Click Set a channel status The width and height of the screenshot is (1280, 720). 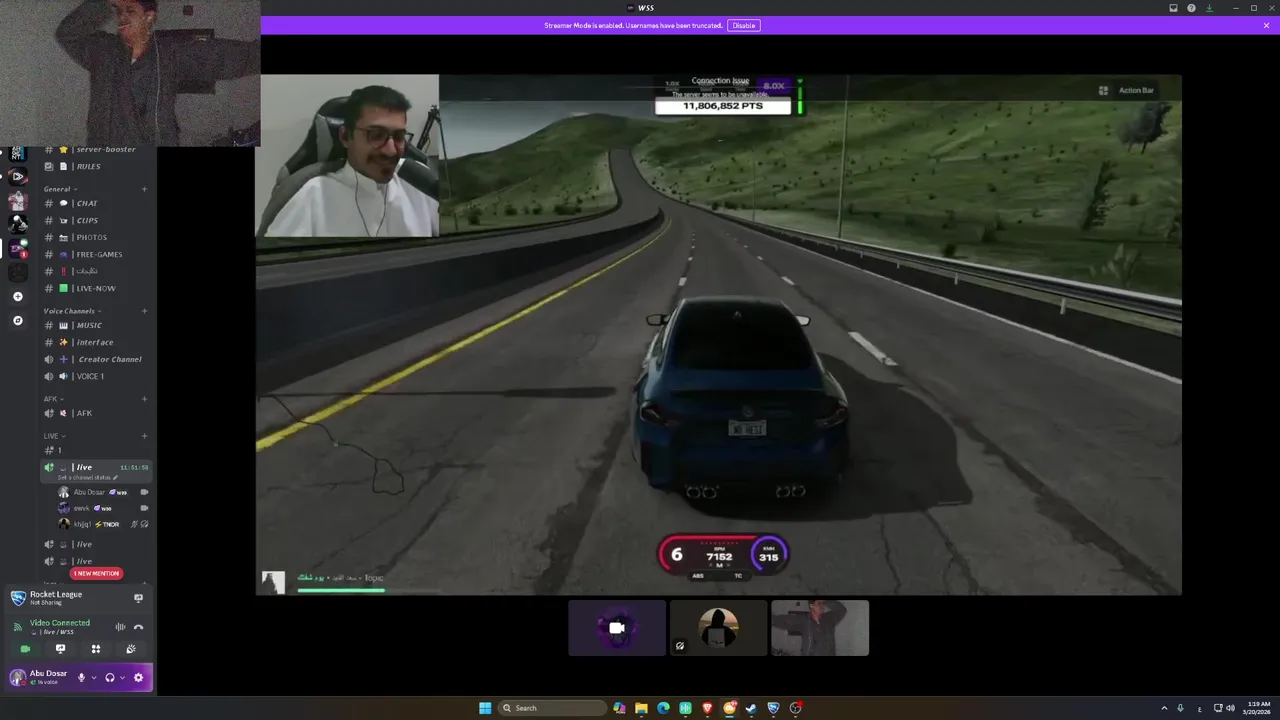coord(87,478)
